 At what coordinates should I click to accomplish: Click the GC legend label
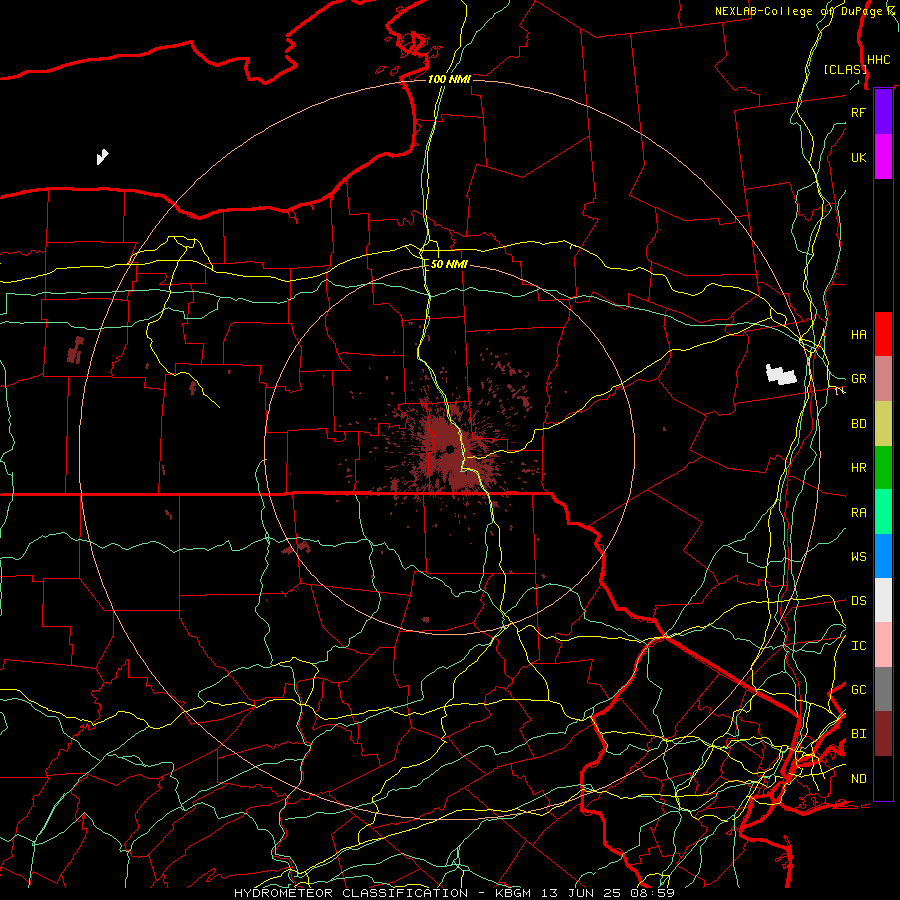[858, 689]
